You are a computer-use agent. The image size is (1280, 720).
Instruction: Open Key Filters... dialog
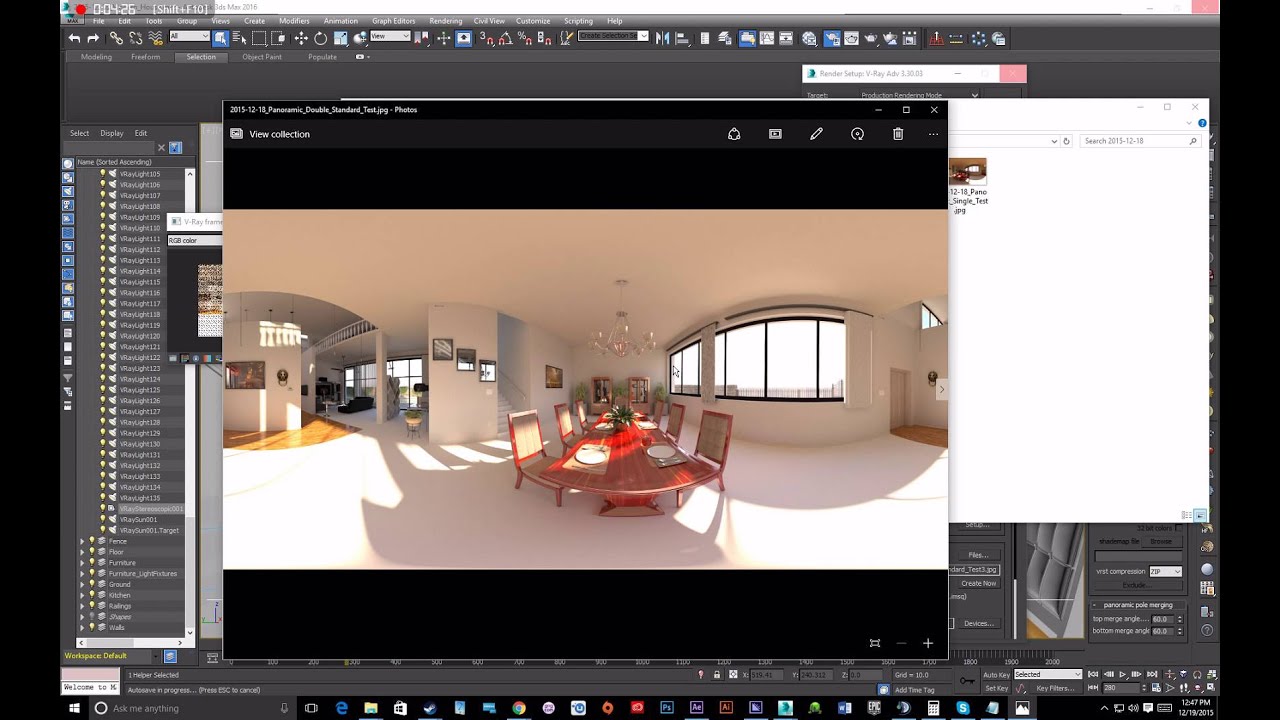click(1056, 688)
